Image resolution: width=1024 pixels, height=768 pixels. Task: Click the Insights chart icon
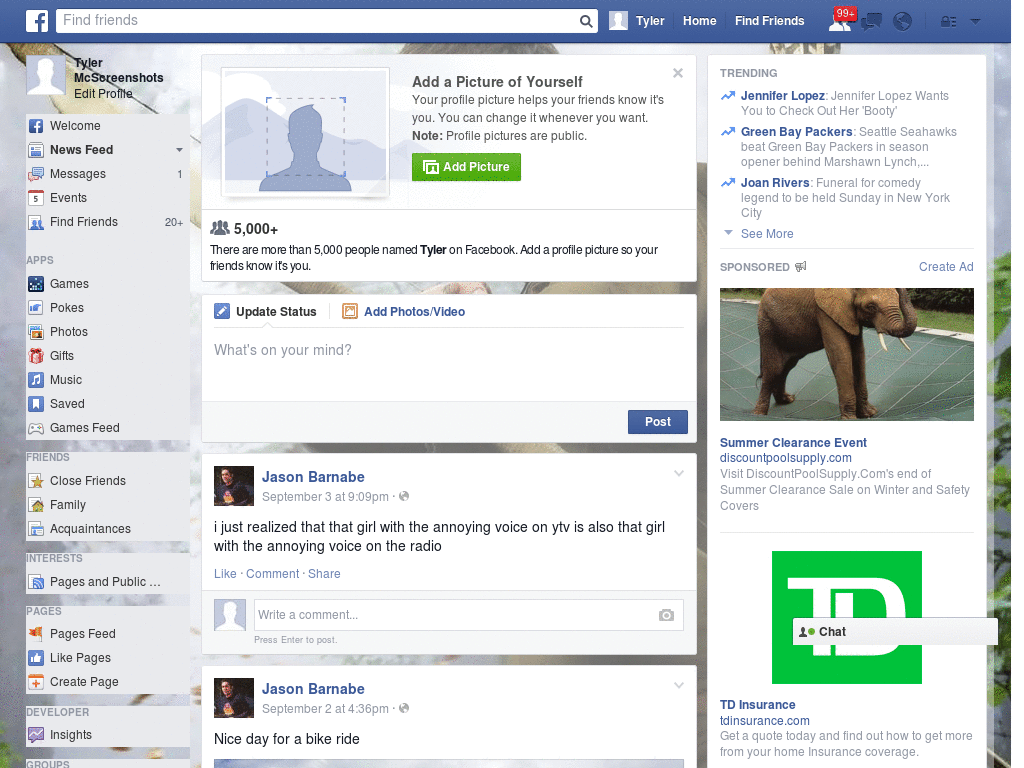[36, 735]
